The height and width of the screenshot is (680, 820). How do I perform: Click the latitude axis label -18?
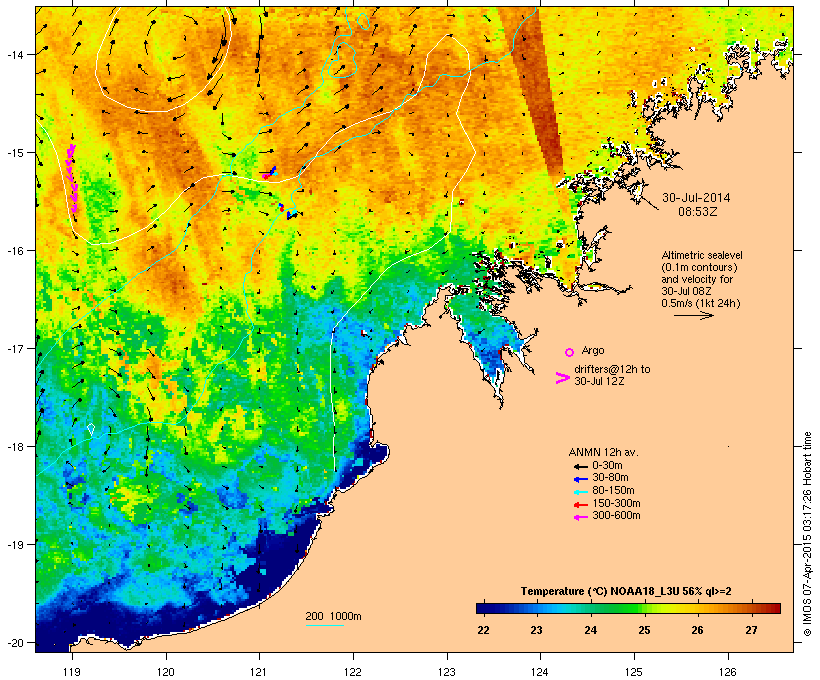click(14, 446)
